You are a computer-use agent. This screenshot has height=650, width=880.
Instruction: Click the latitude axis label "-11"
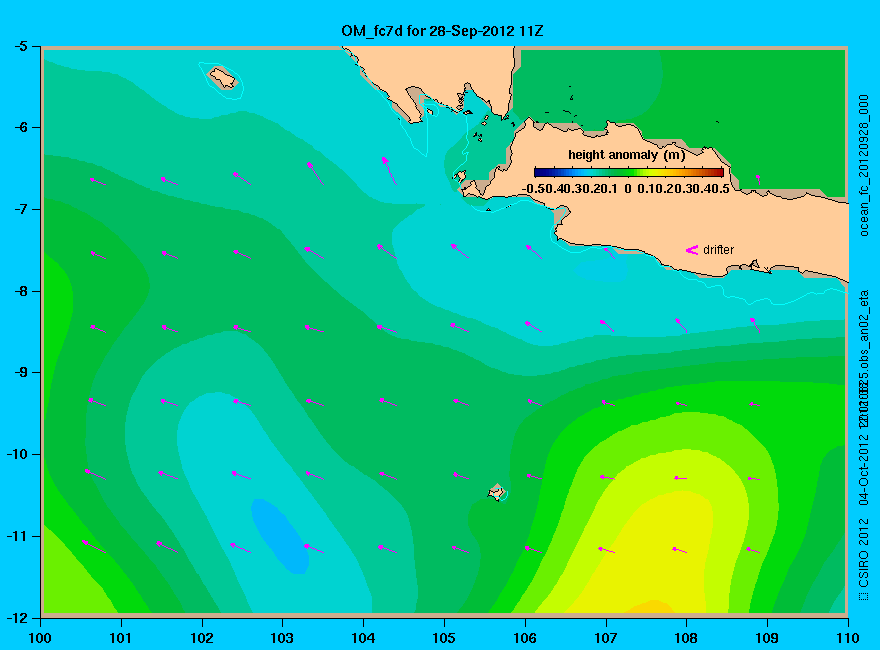click(17, 536)
